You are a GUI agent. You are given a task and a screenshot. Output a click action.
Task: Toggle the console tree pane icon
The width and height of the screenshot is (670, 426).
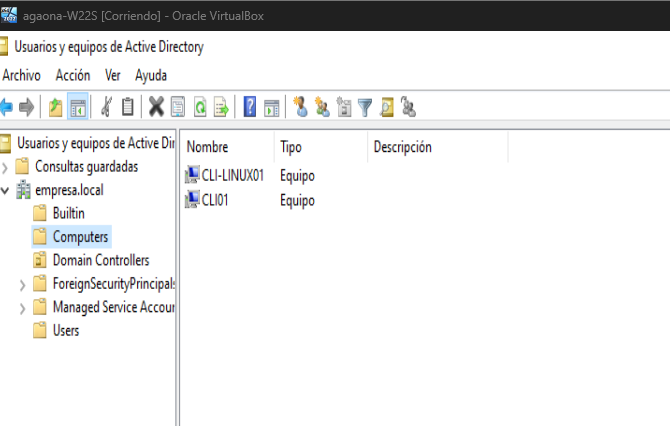click(77, 106)
